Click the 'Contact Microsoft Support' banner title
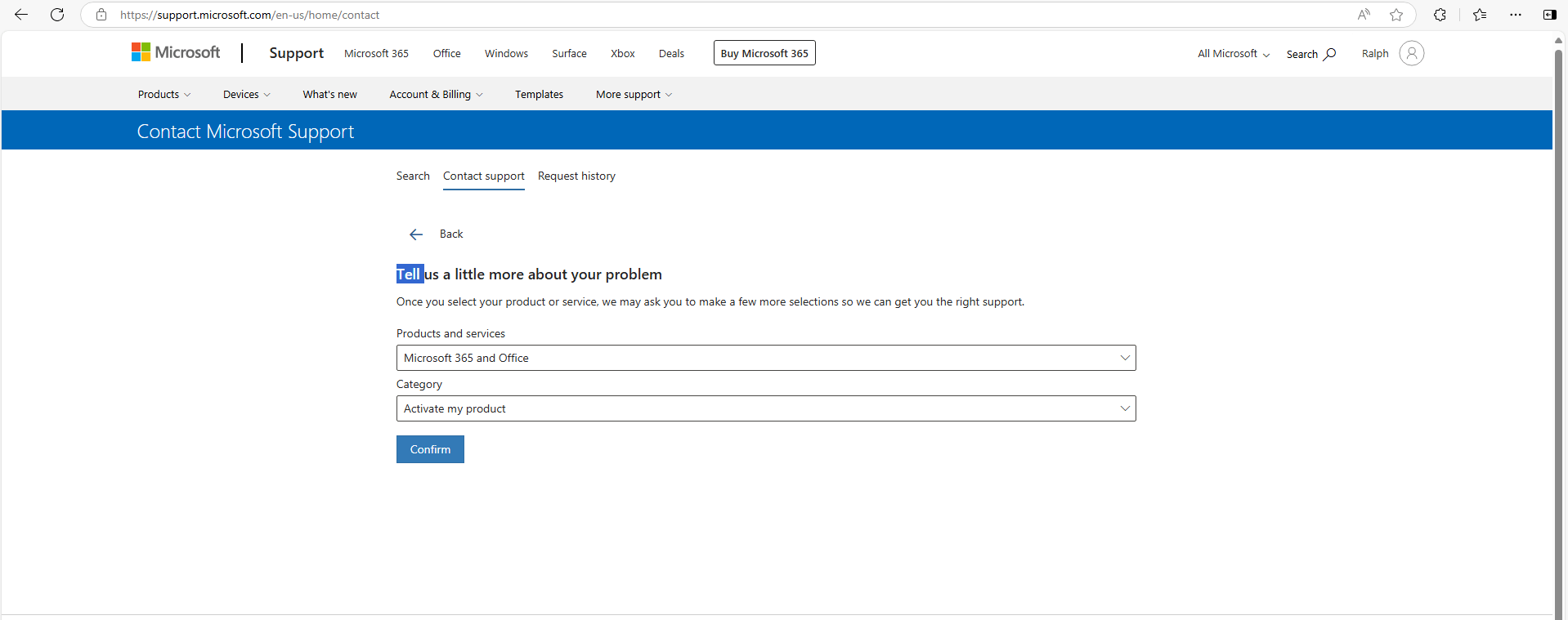This screenshot has width=1568, height=620. tap(245, 132)
